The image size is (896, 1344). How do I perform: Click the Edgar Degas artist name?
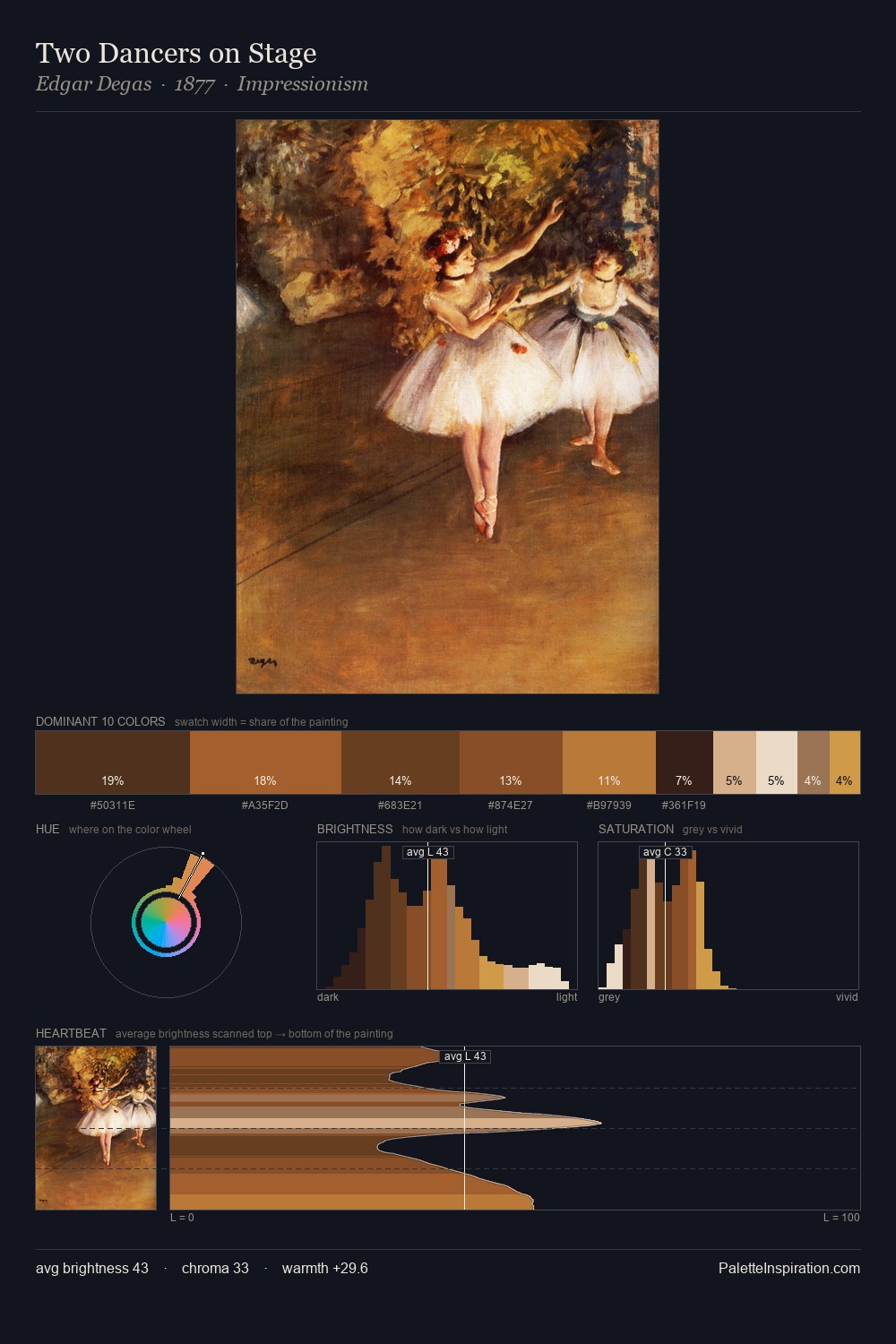click(x=94, y=84)
